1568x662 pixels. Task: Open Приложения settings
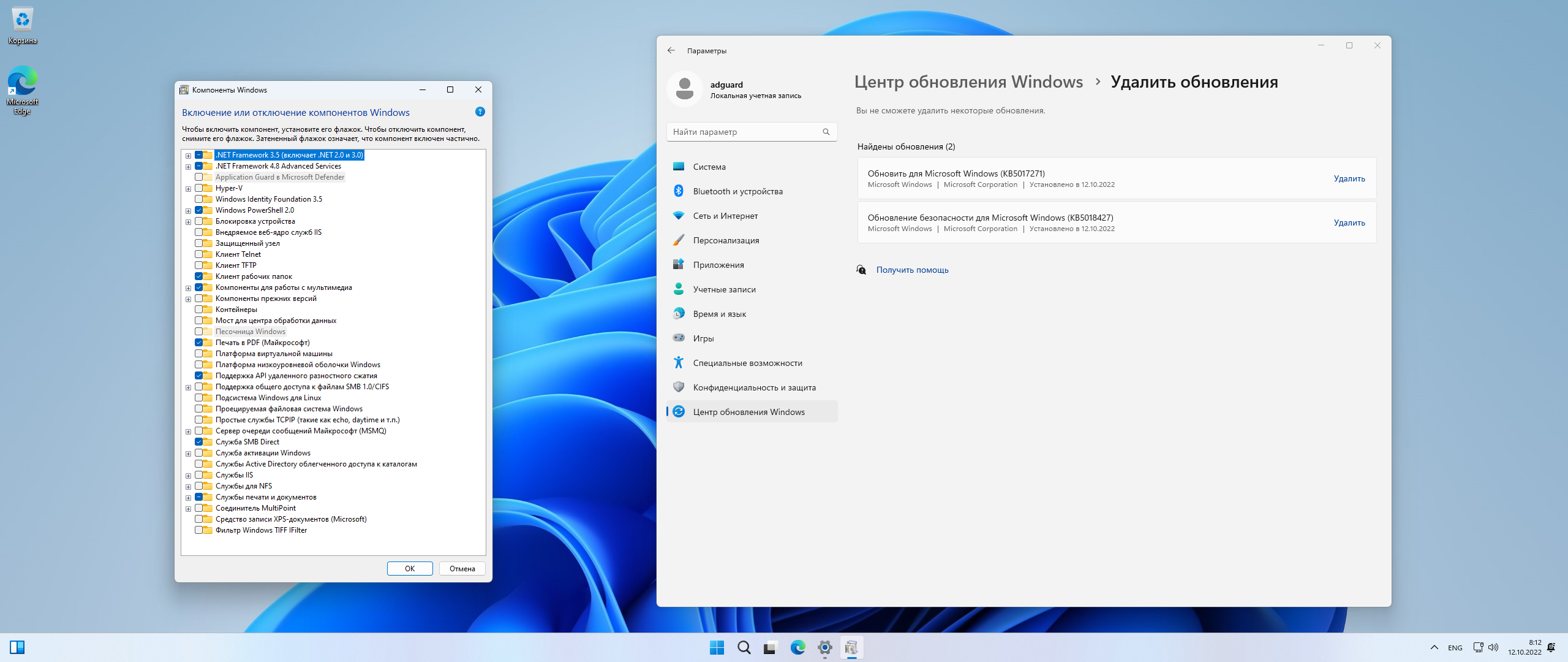752,265
